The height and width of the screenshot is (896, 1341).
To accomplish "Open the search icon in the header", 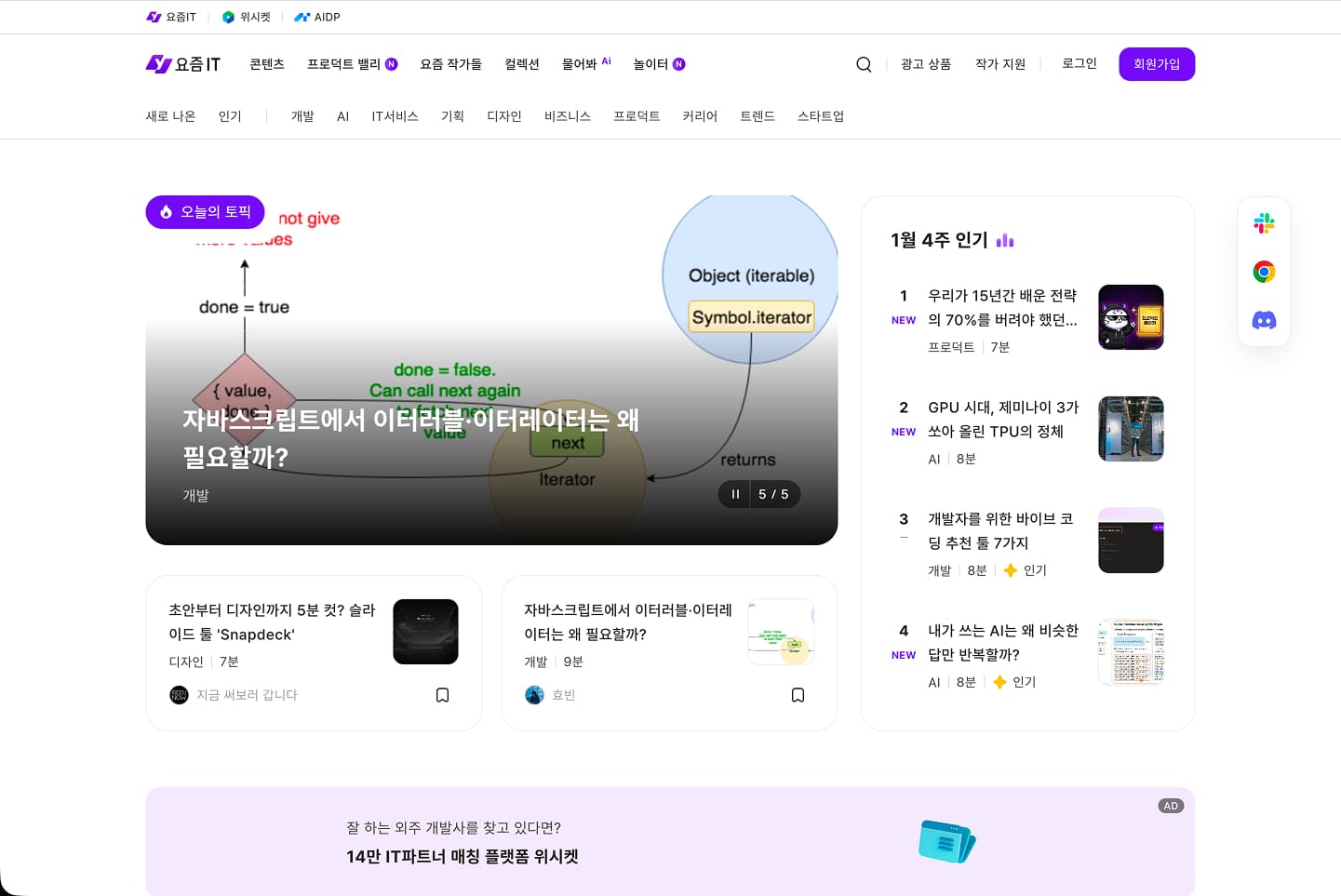I will click(864, 63).
